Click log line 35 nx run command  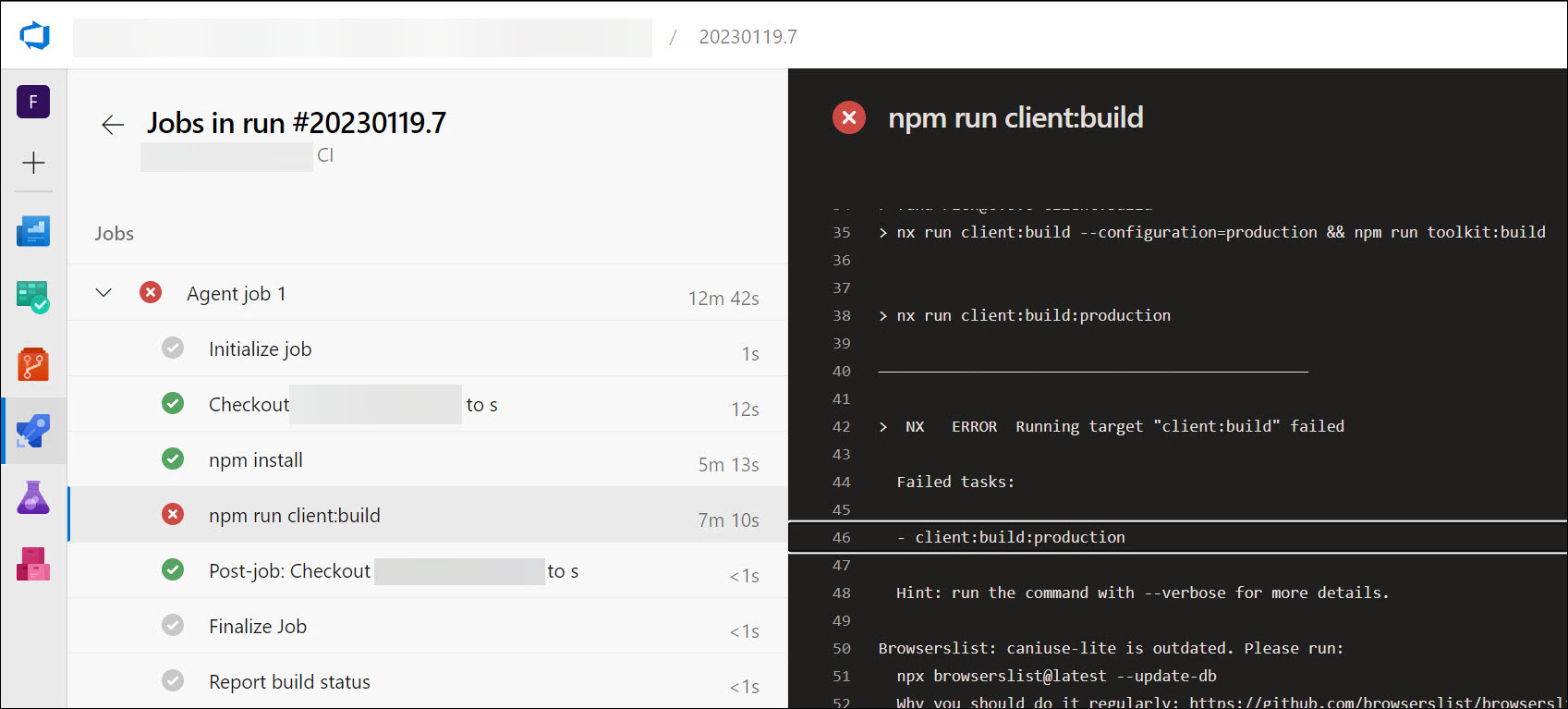click(x=1211, y=232)
